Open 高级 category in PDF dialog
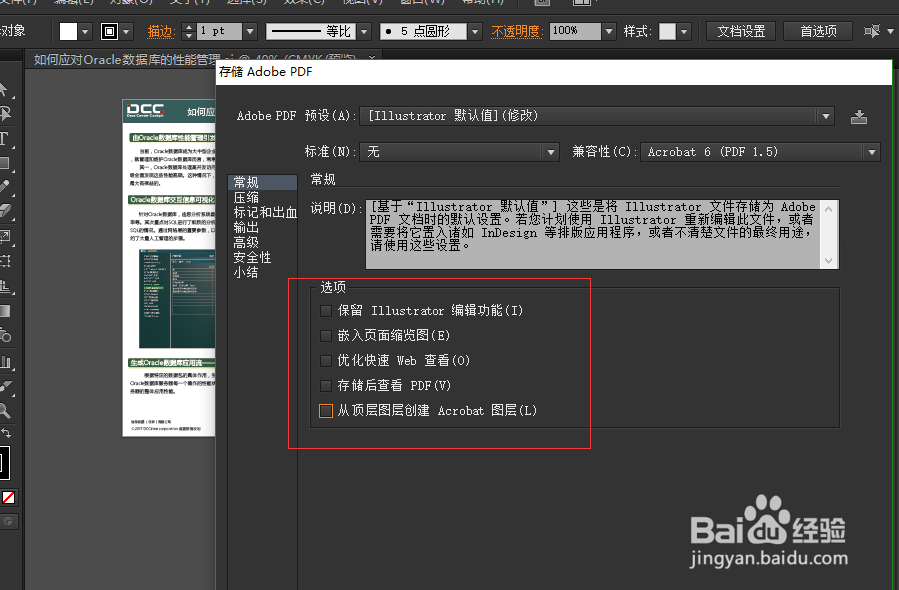899x590 pixels. pos(246,243)
